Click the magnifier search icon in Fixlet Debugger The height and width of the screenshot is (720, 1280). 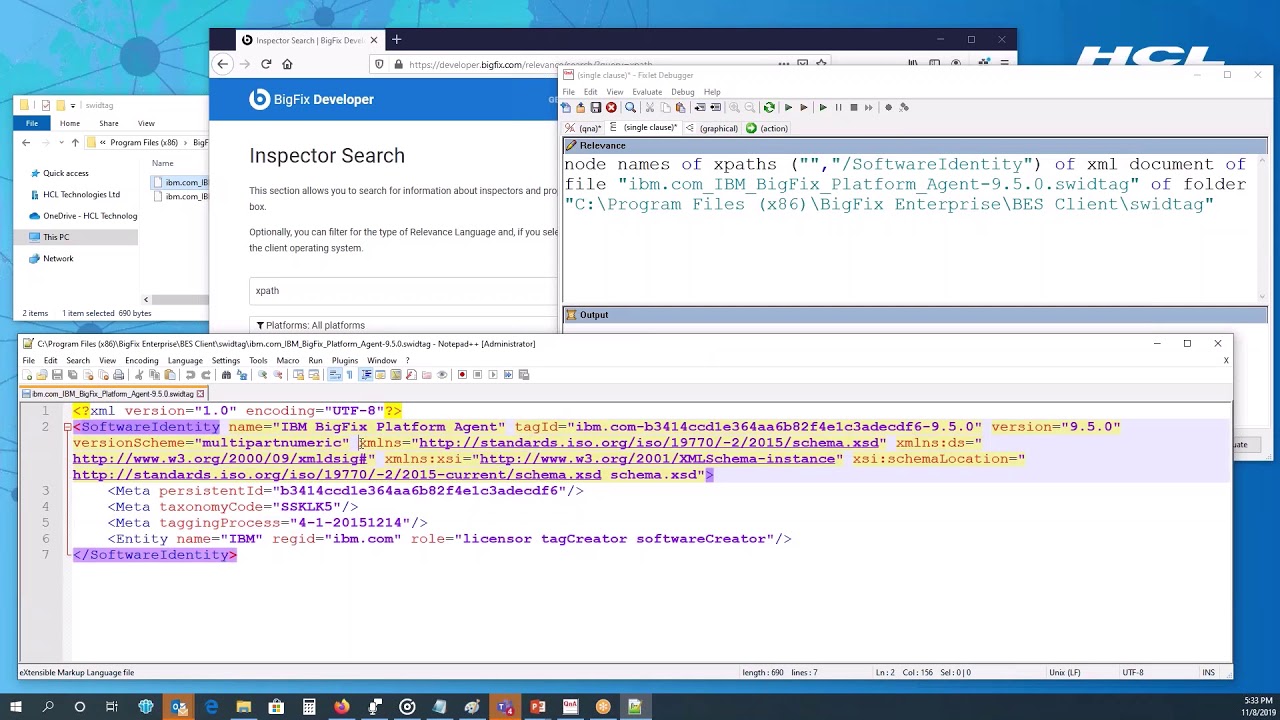(630, 108)
